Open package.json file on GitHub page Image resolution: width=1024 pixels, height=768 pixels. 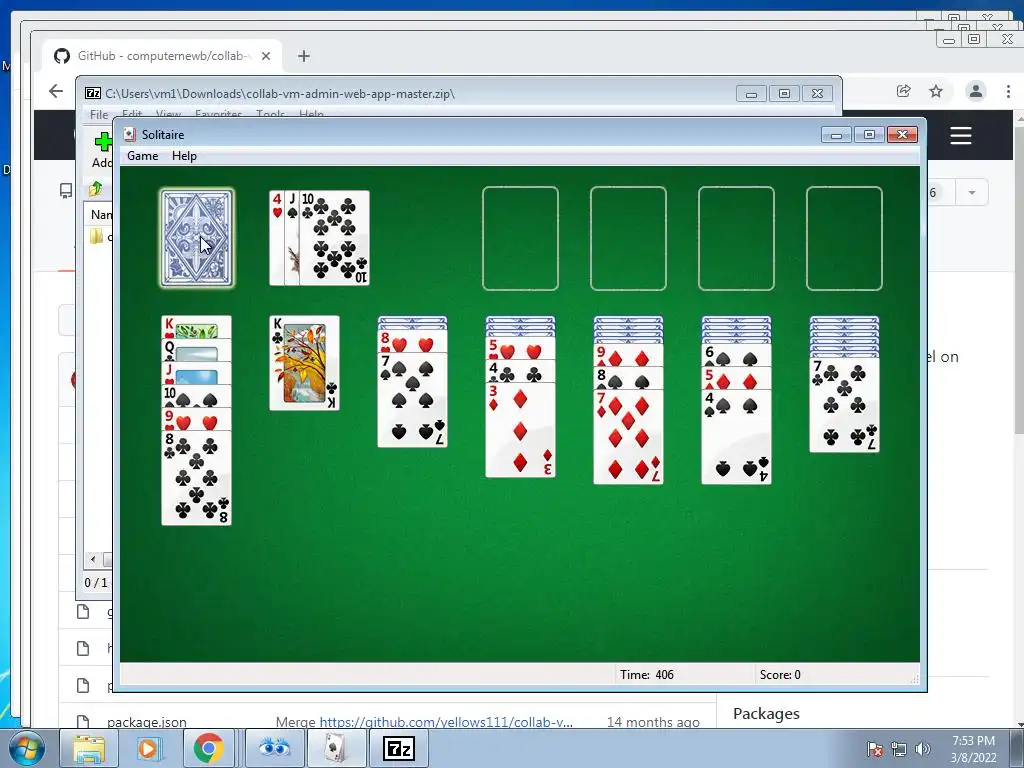point(147,722)
